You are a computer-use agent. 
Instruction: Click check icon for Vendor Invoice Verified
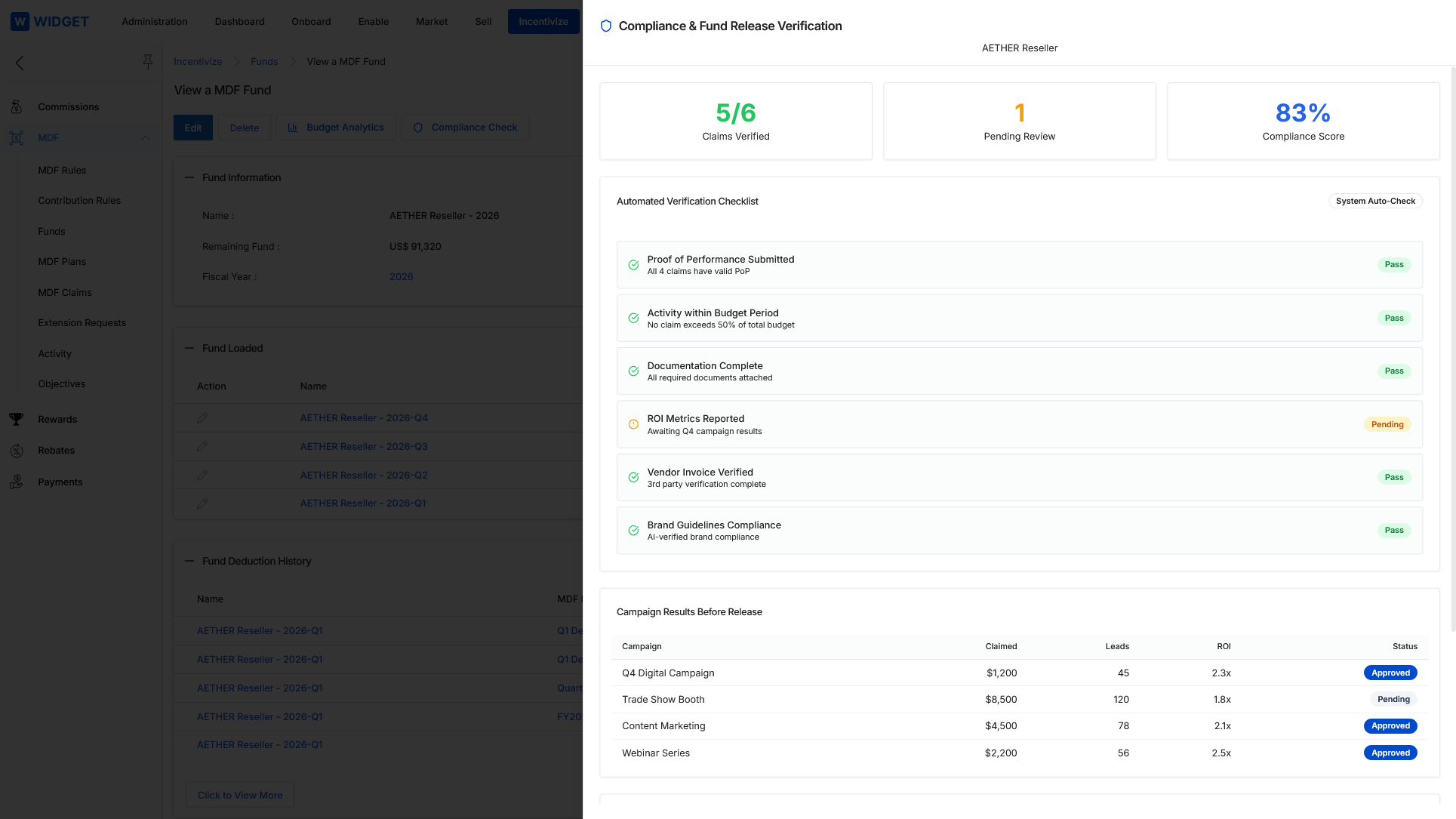(x=633, y=478)
